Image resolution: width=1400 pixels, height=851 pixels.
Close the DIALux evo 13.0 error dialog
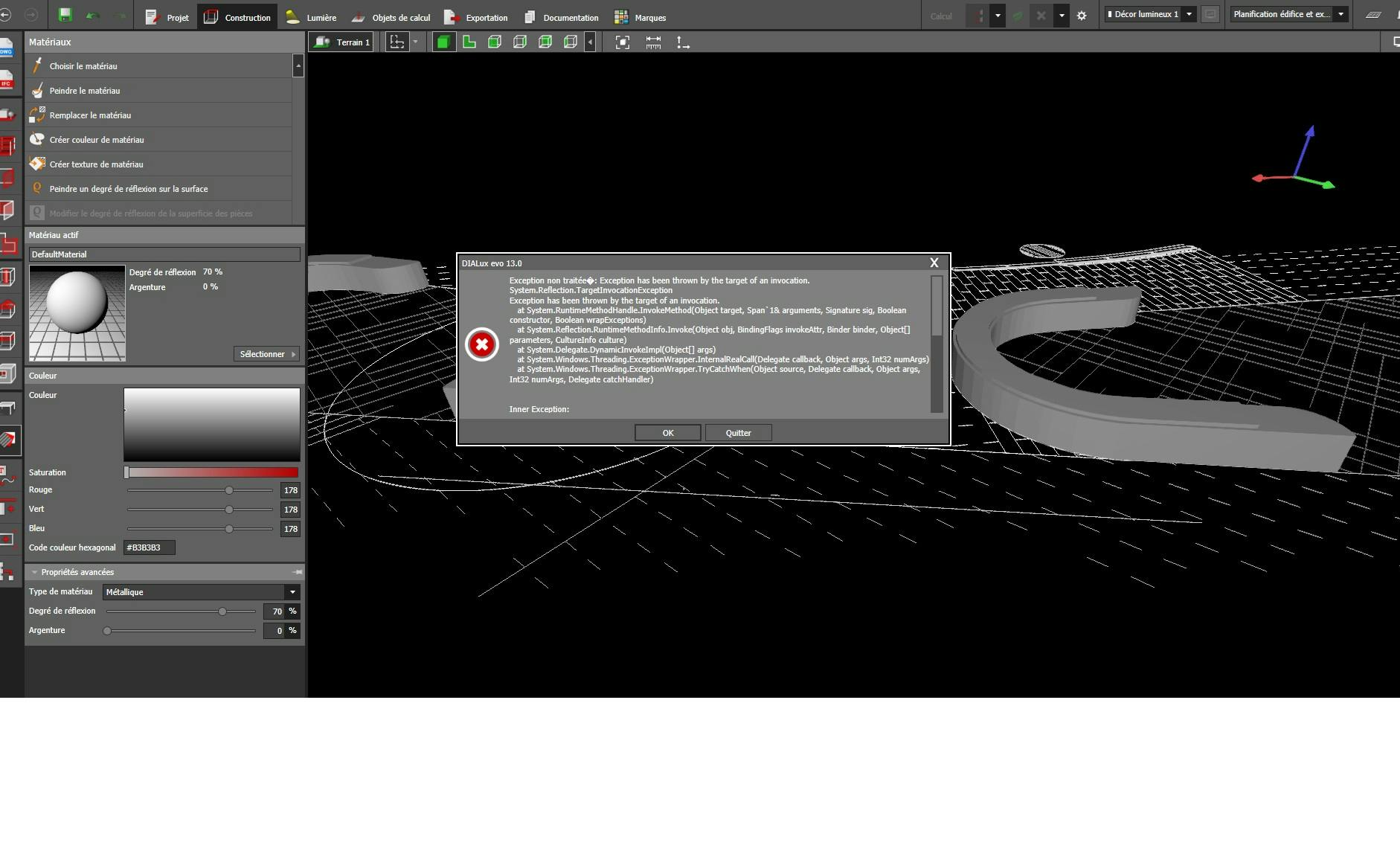click(x=934, y=263)
